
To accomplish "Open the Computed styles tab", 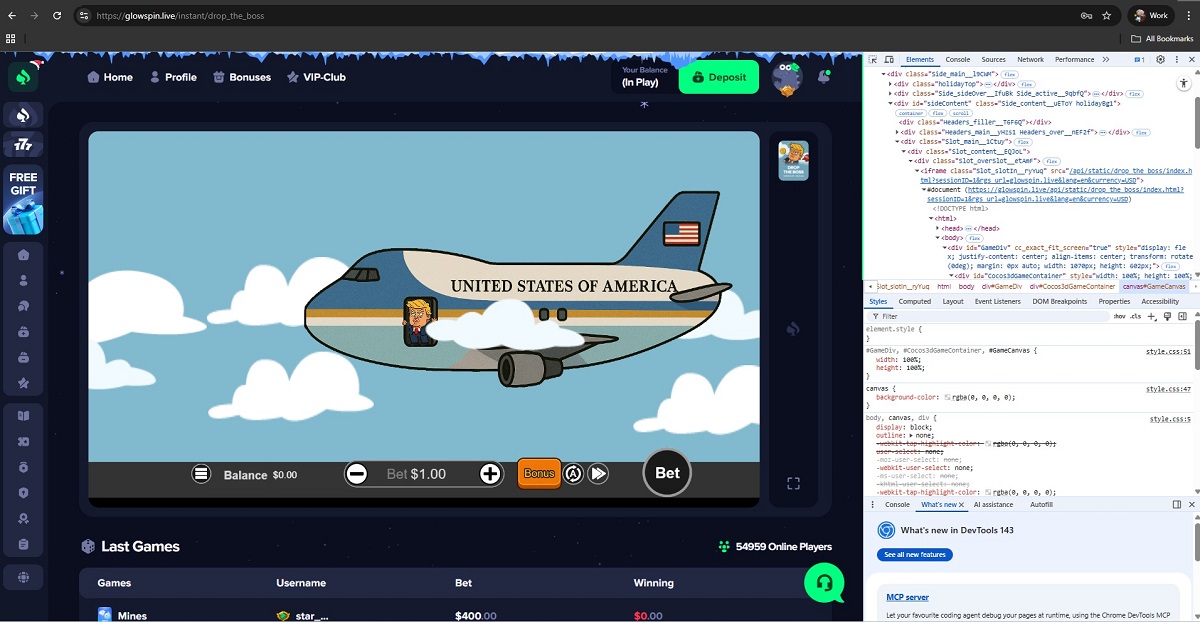I will point(914,301).
